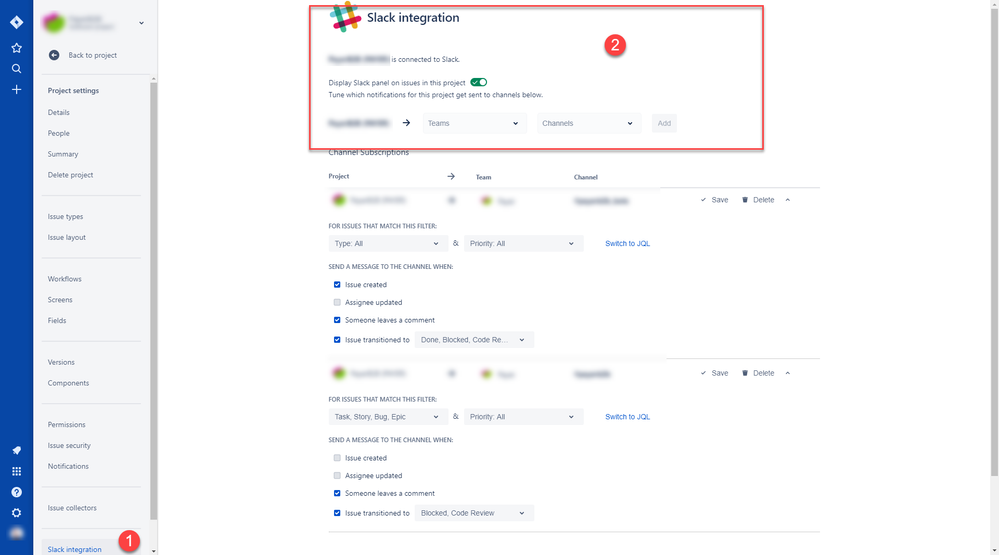Check Assignee updated in second subscription

pos(337,476)
